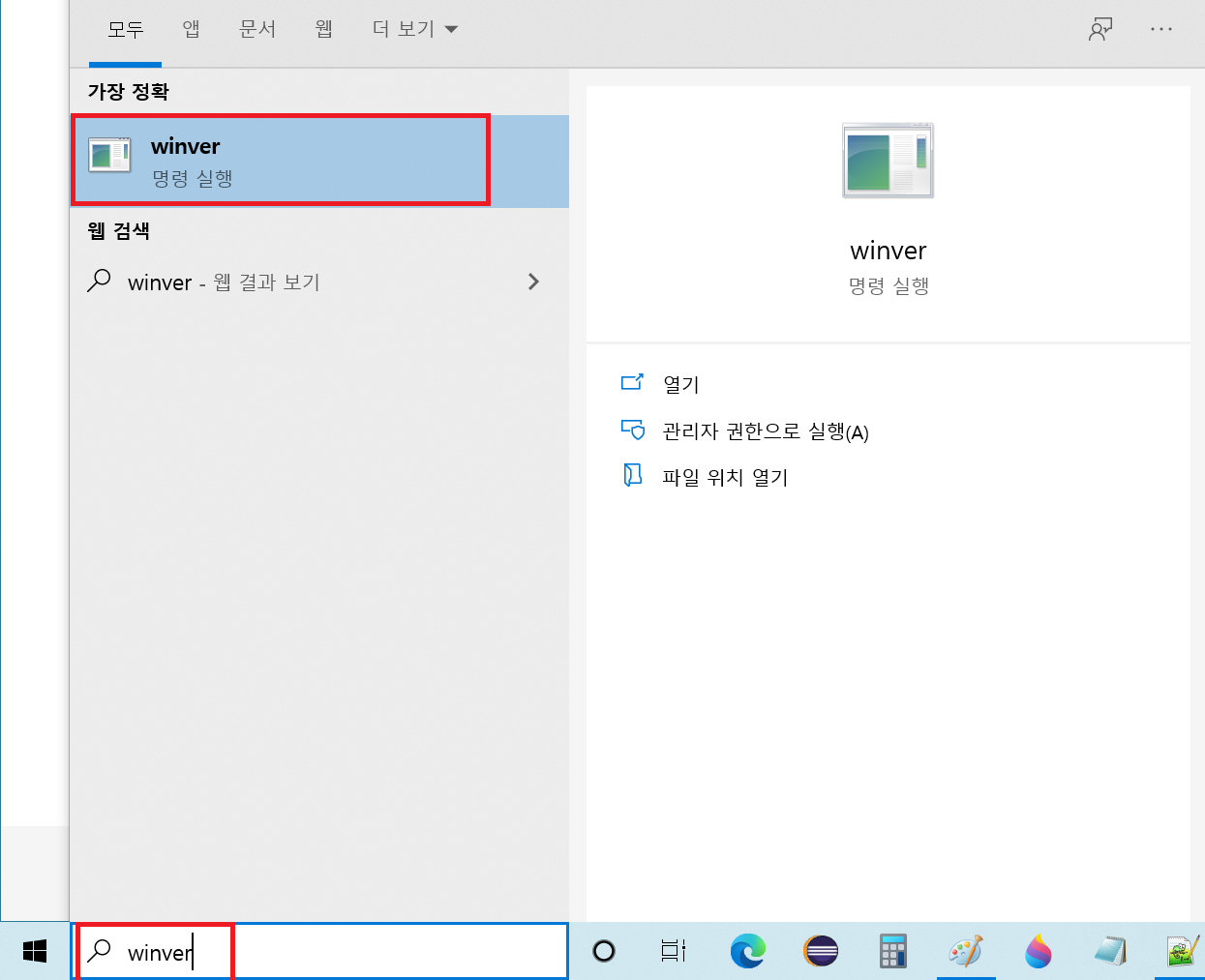The image size is (1205, 980).
Task: Switch to the 앱 tab
Action: click(x=192, y=30)
